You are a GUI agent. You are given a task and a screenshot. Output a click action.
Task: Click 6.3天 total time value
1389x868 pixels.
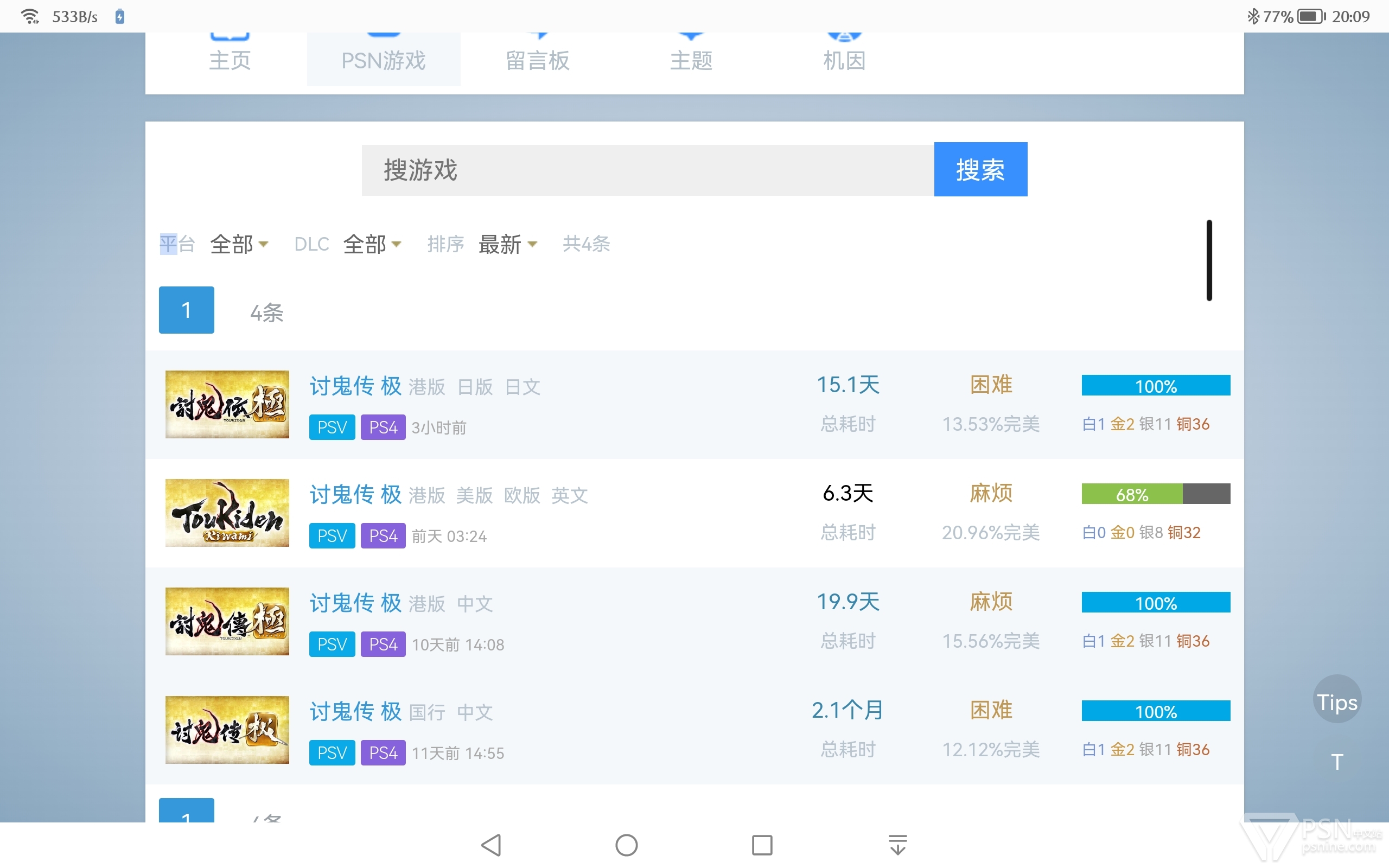coord(849,493)
